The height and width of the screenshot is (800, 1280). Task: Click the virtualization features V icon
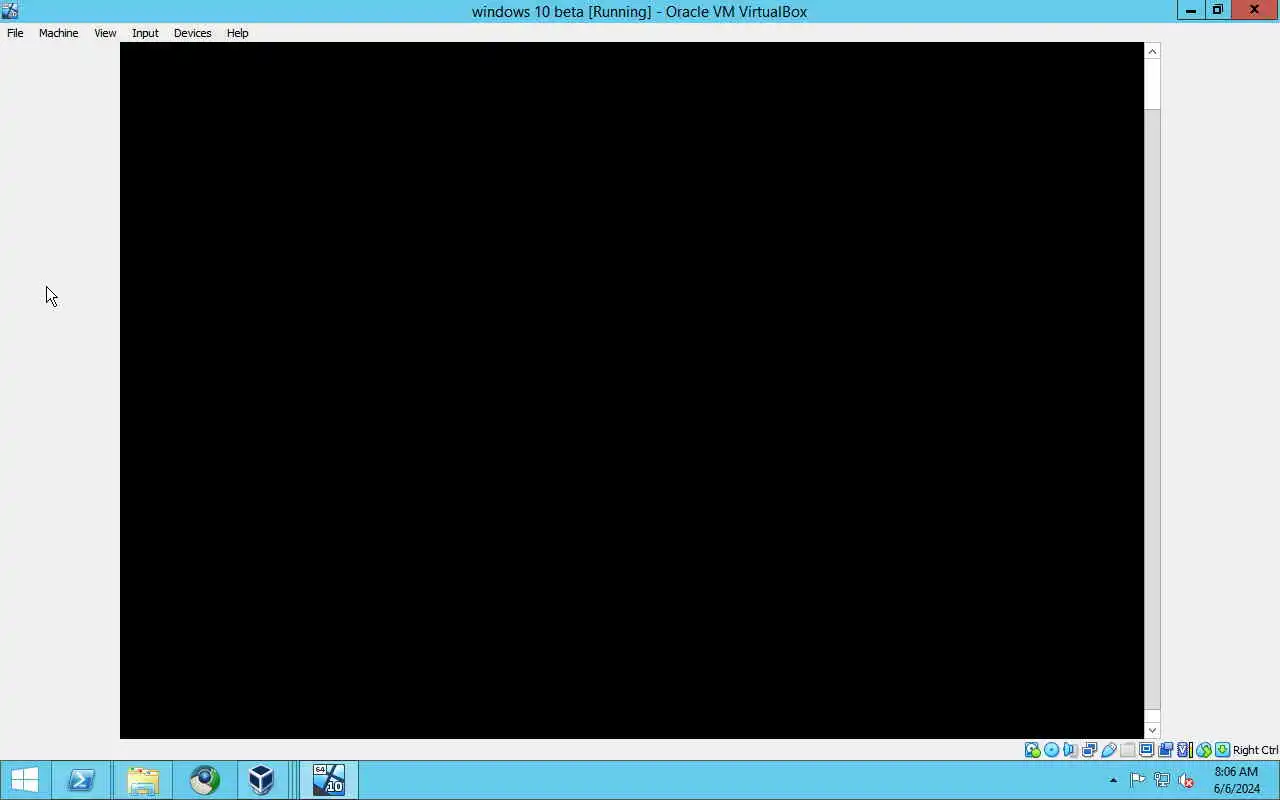[x=1185, y=750]
